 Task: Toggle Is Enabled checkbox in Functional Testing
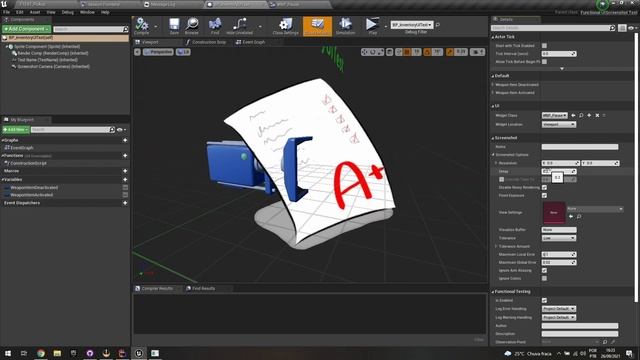(544, 300)
